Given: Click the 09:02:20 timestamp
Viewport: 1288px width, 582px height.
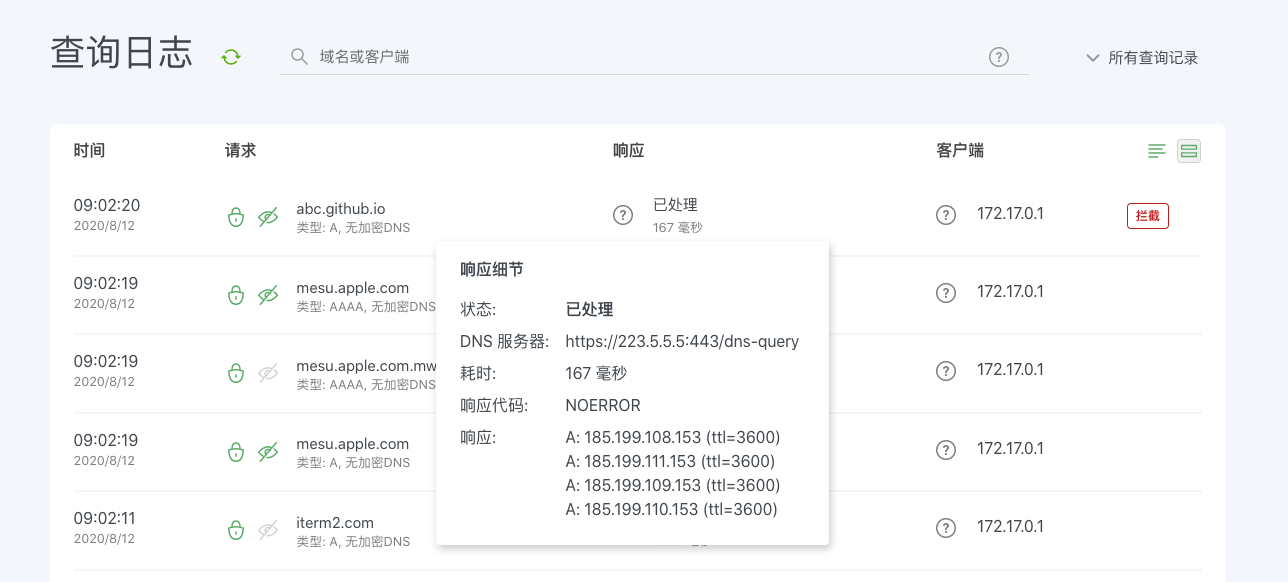Looking at the screenshot, I should pos(107,205).
